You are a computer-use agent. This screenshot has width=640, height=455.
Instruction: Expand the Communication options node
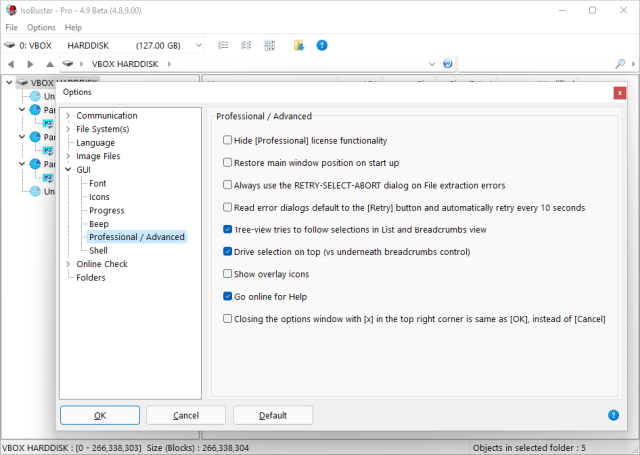pyautogui.click(x=68, y=115)
